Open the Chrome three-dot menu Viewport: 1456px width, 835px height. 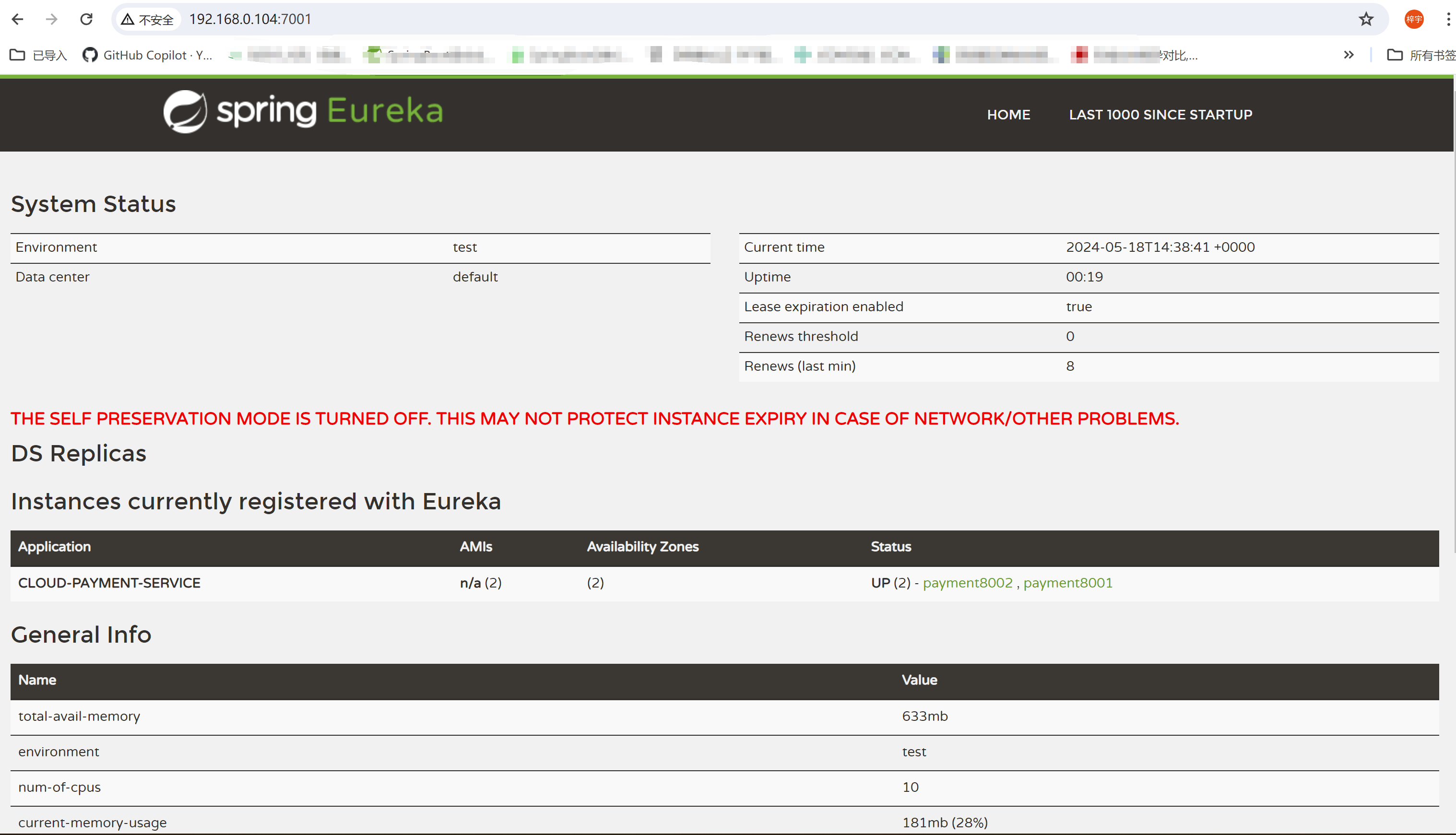tap(1448, 19)
